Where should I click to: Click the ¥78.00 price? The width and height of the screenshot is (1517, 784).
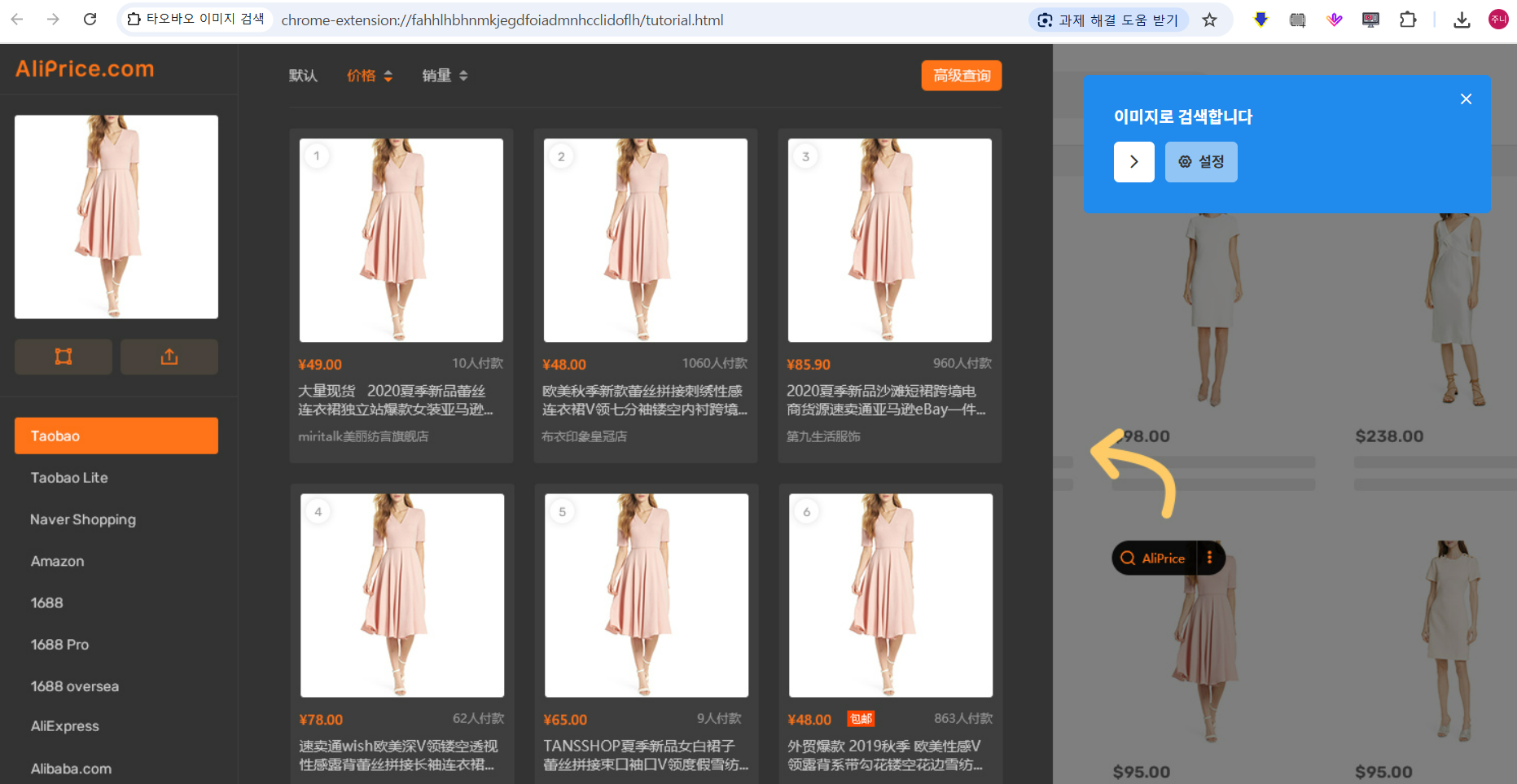[321, 720]
